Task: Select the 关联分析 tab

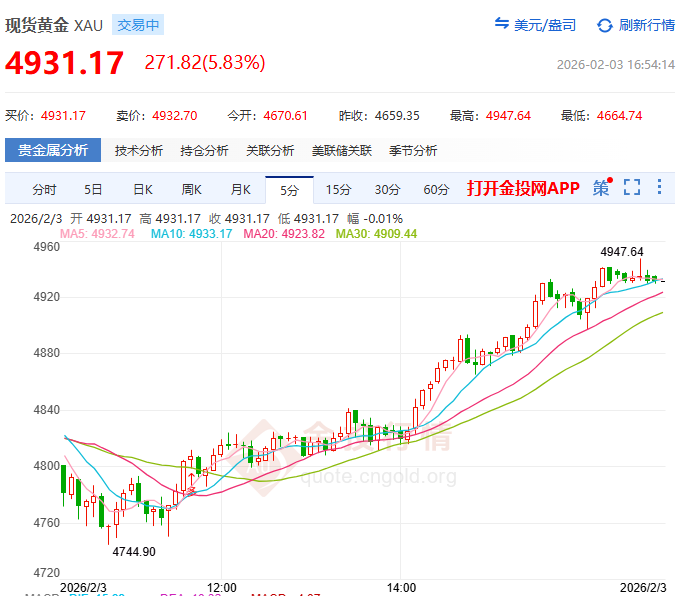Action: 270,151
